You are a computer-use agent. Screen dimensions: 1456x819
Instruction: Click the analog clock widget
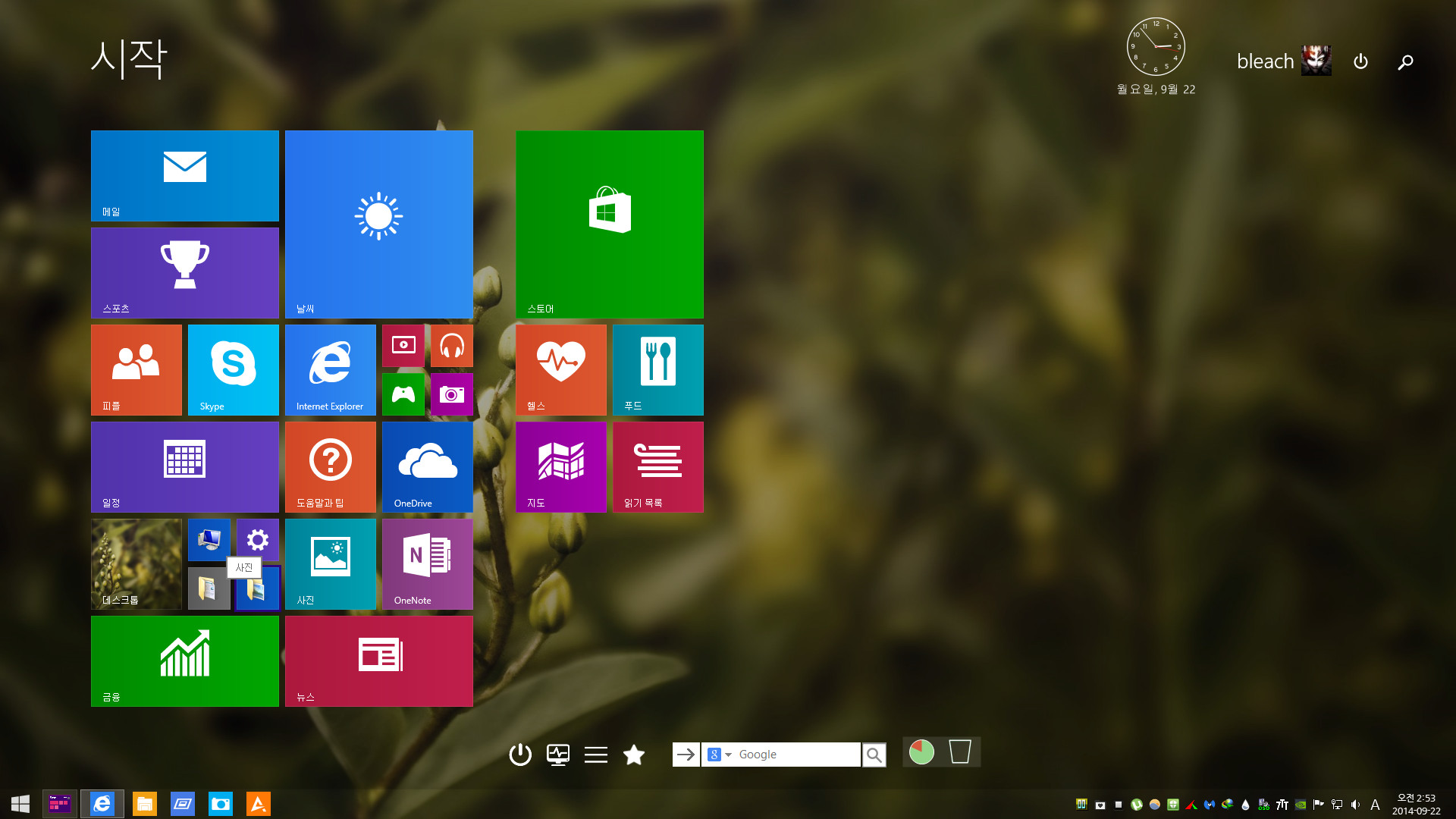click(x=1156, y=47)
